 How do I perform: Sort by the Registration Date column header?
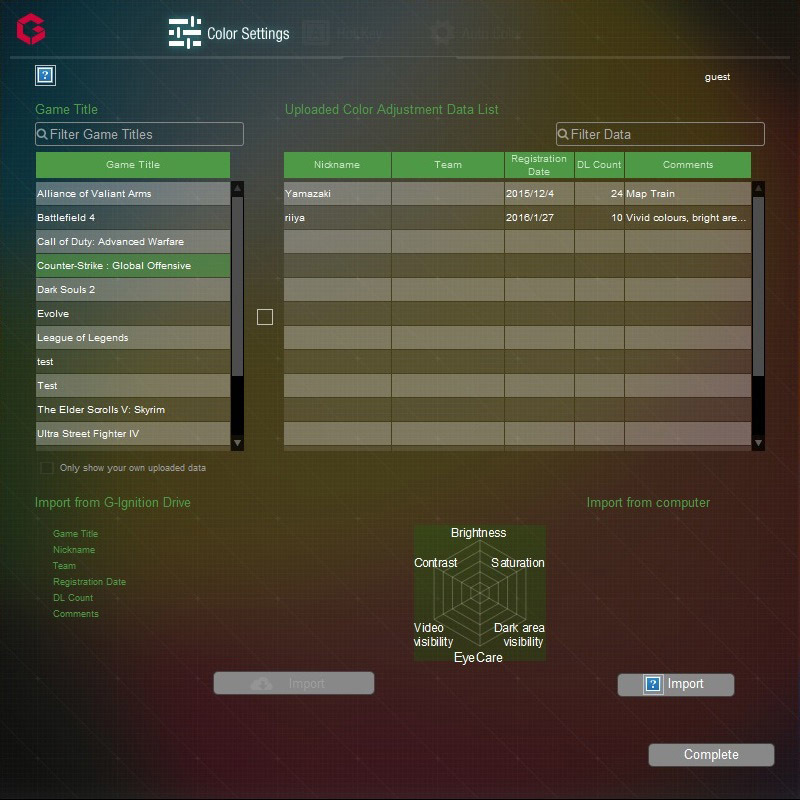(x=539, y=165)
